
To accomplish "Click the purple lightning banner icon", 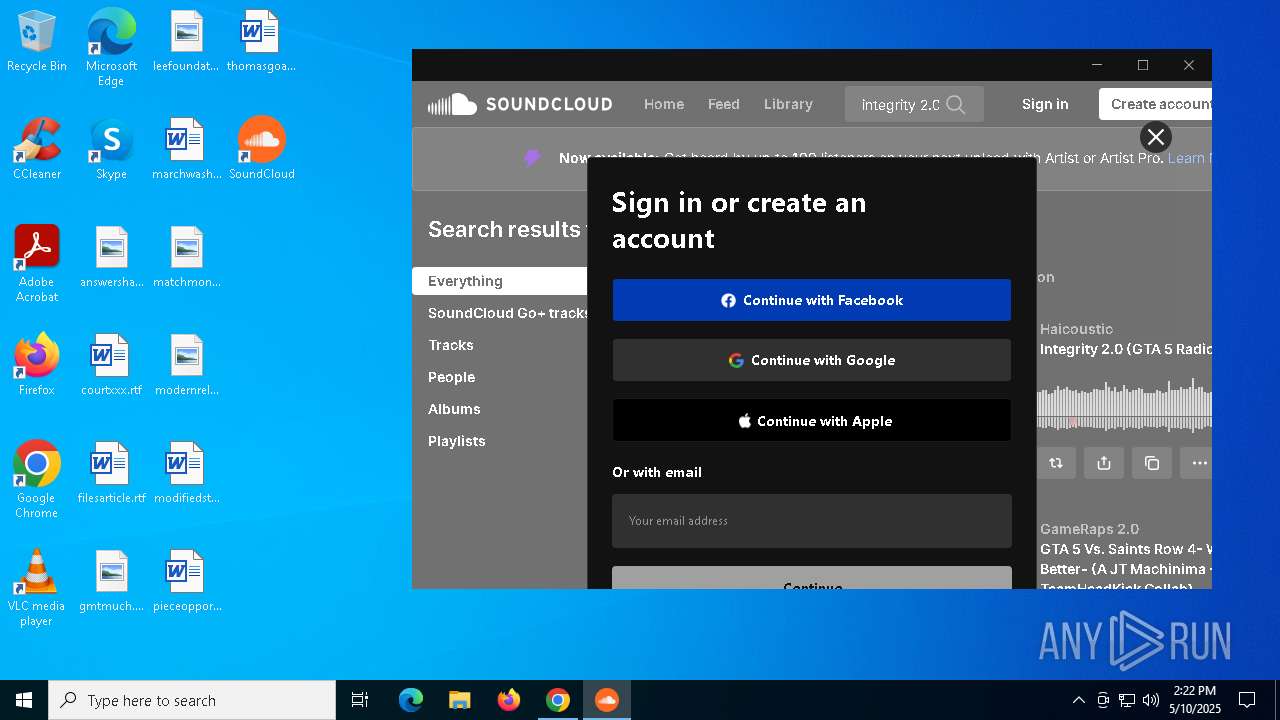I will 533,158.
